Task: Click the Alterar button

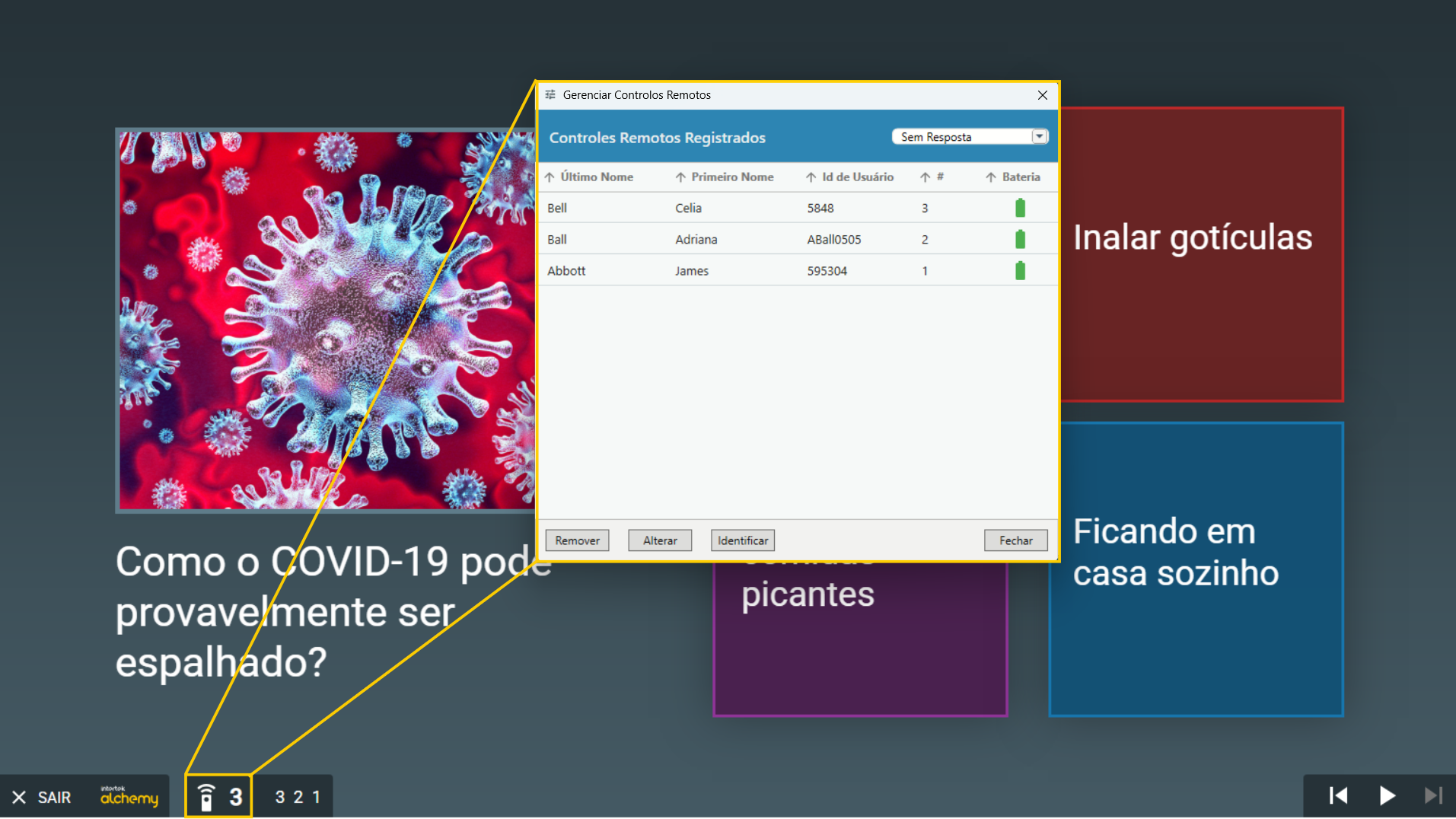Action: click(659, 540)
